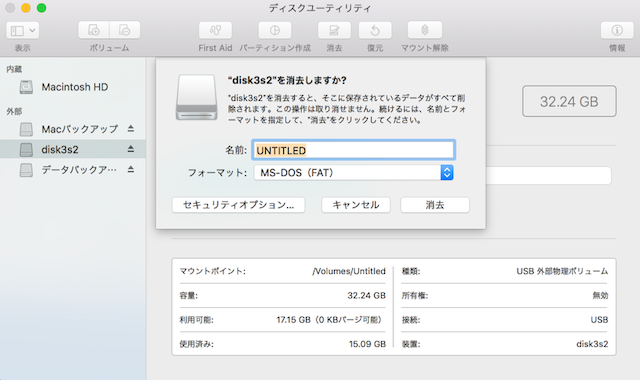Click the 装置 value disk3s2
The image size is (640, 380).
click(592, 344)
